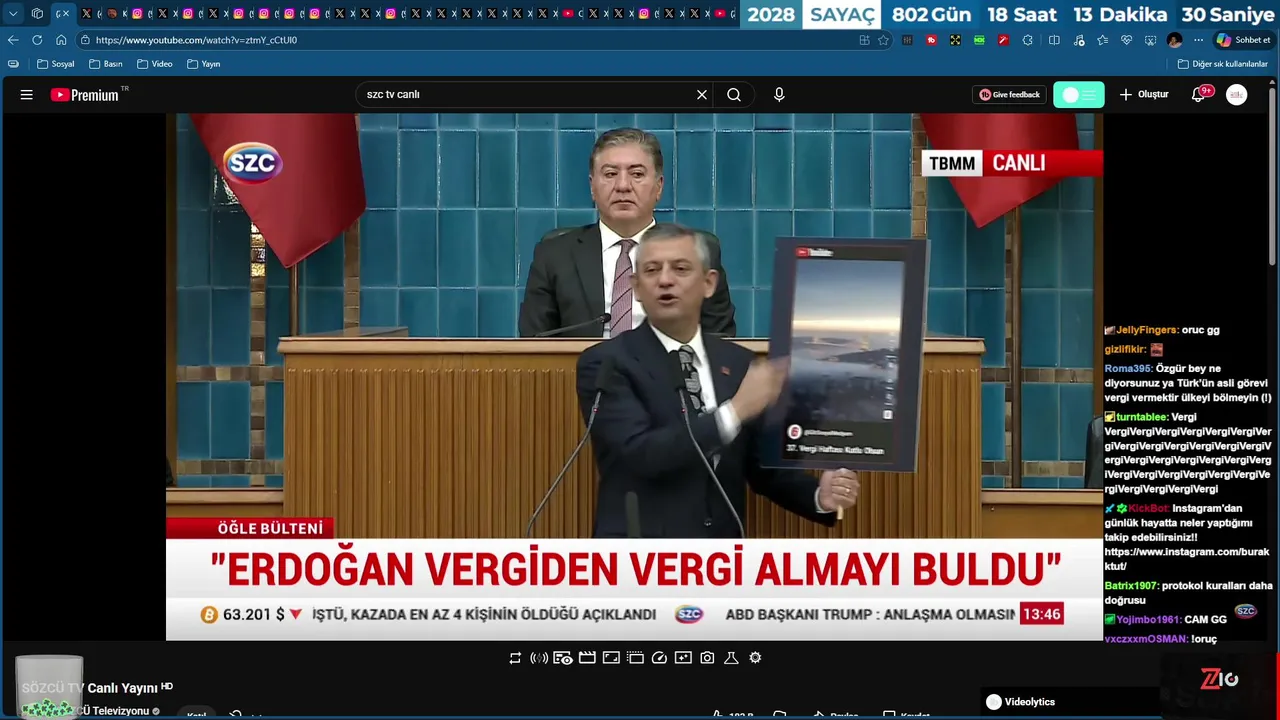
Task: Open browser essentials heart icon
Action: (1126, 40)
